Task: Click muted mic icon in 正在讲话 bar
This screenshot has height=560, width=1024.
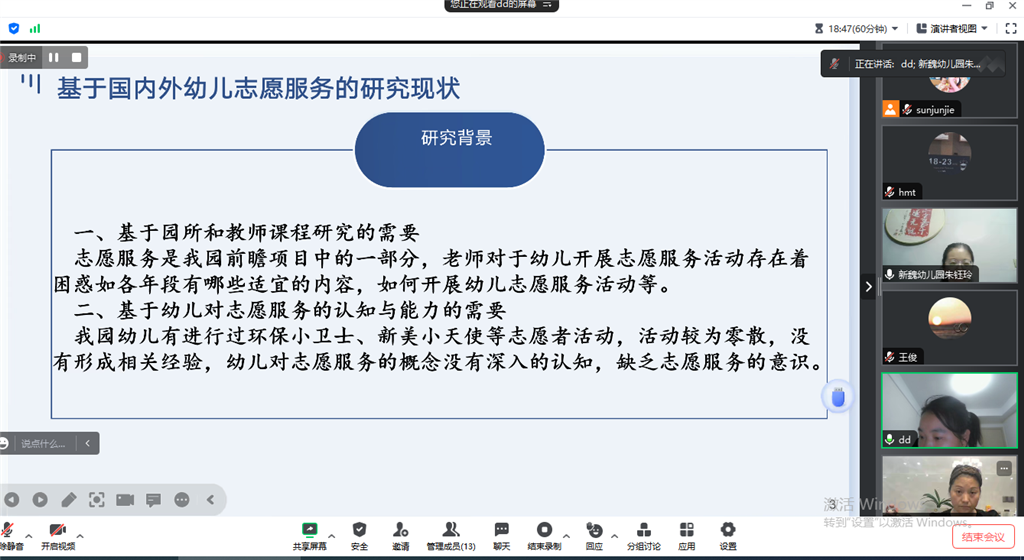Action: 835,64
